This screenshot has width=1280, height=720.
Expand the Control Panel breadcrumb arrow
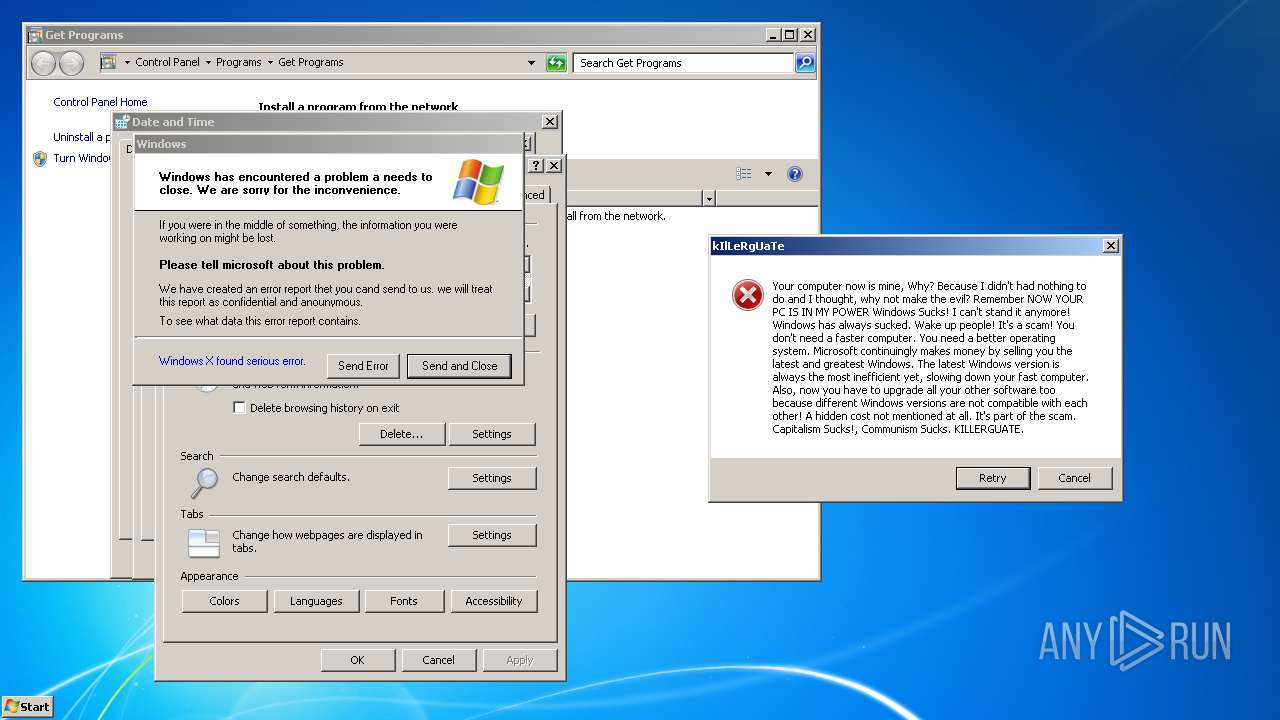[x=208, y=62]
